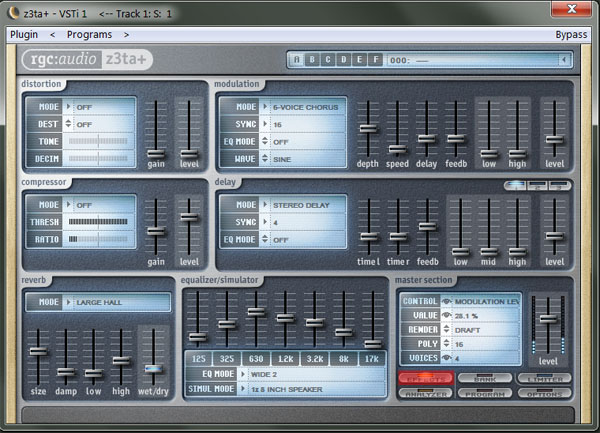Click the next-program '>' arrow in menu bar

126,35
